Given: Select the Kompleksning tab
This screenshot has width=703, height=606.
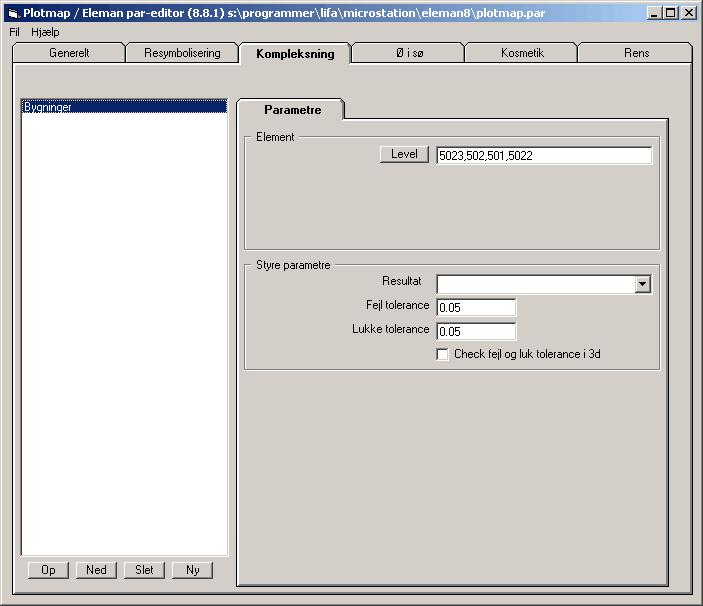Looking at the screenshot, I should pos(295,54).
